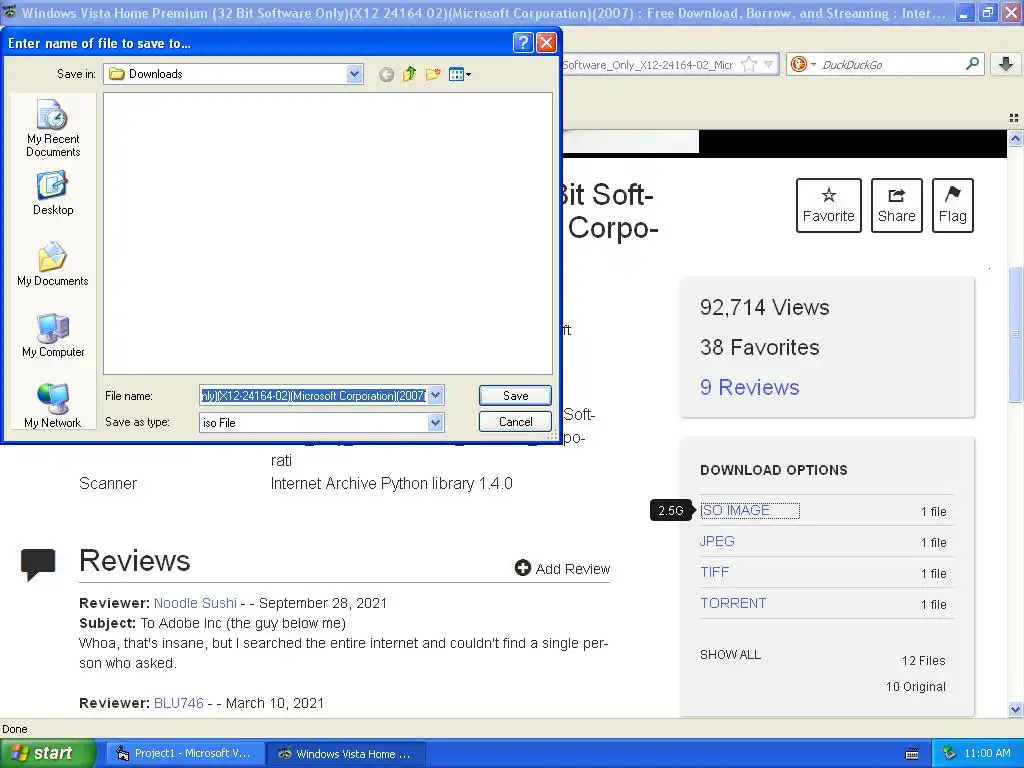The height and width of the screenshot is (768, 1024).
Task: Click the Internet Archive Python library 1.4.0 value
Action: pos(391,483)
